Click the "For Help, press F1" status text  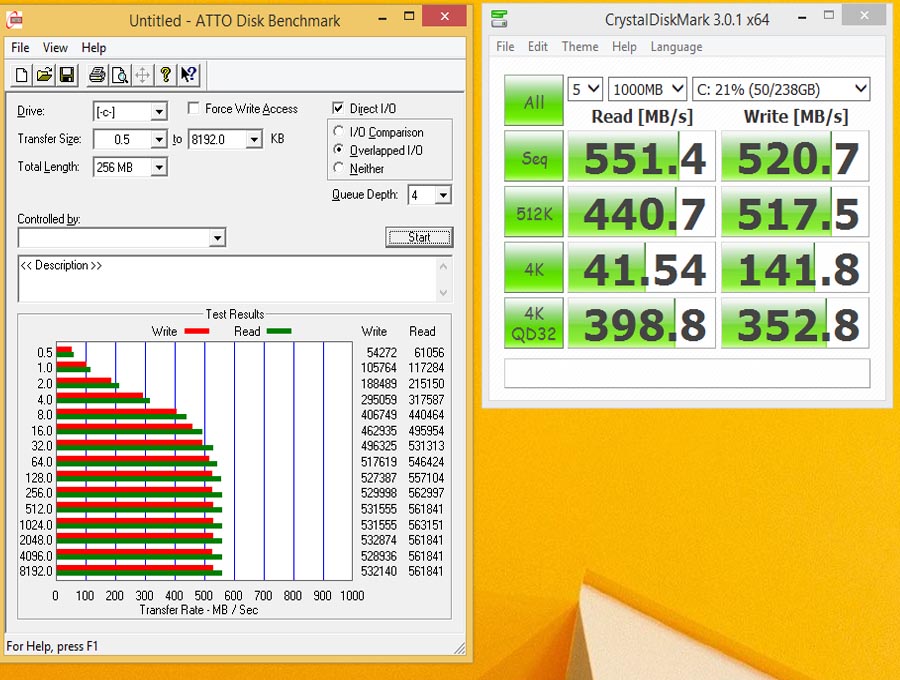[52, 646]
